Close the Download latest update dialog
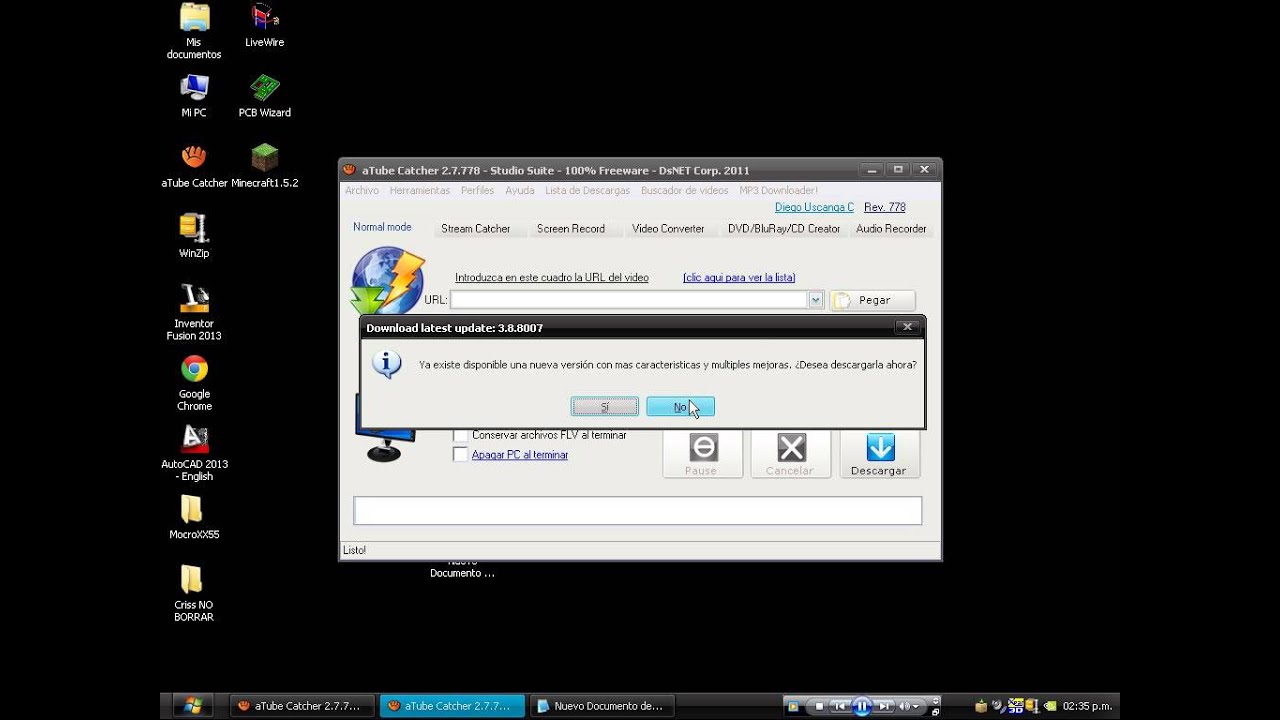This screenshot has width=1280, height=720. click(x=907, y=327)
